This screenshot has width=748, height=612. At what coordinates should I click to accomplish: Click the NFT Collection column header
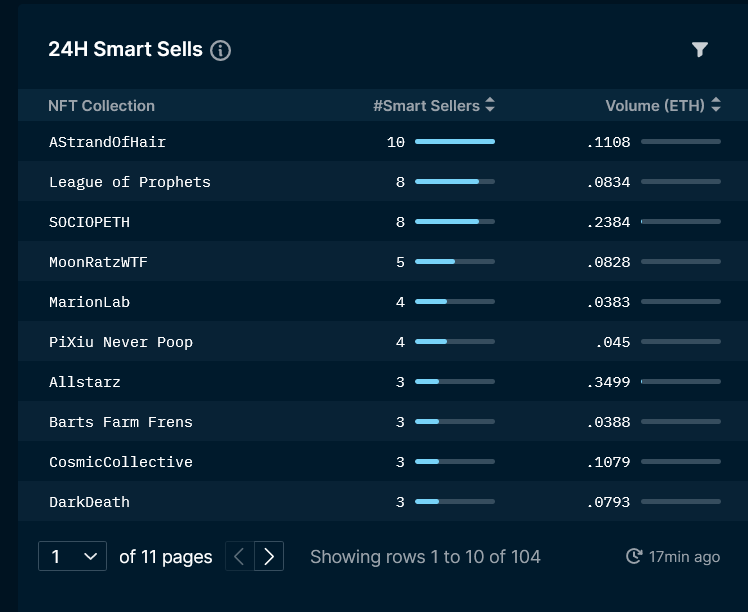point(102,105)
